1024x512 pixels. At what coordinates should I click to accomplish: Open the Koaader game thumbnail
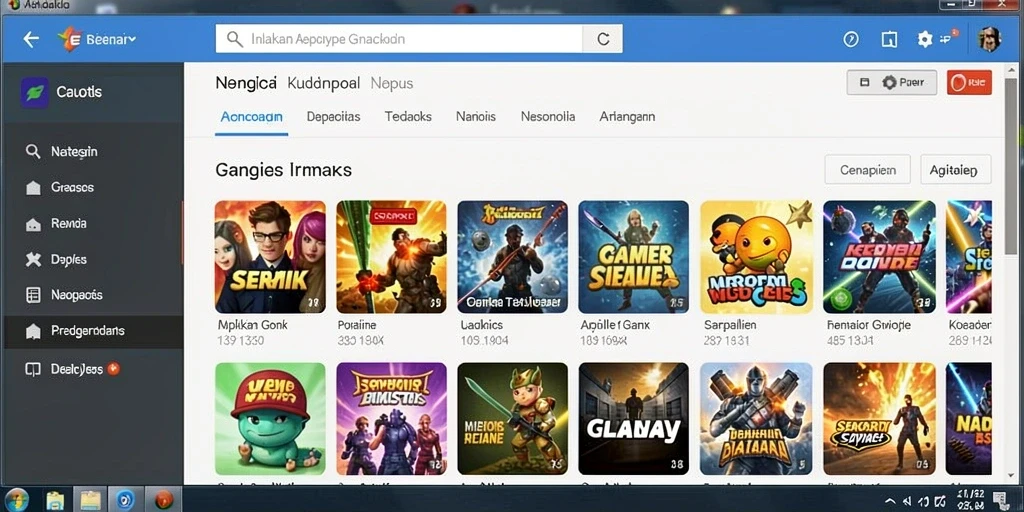click(968, 257)
